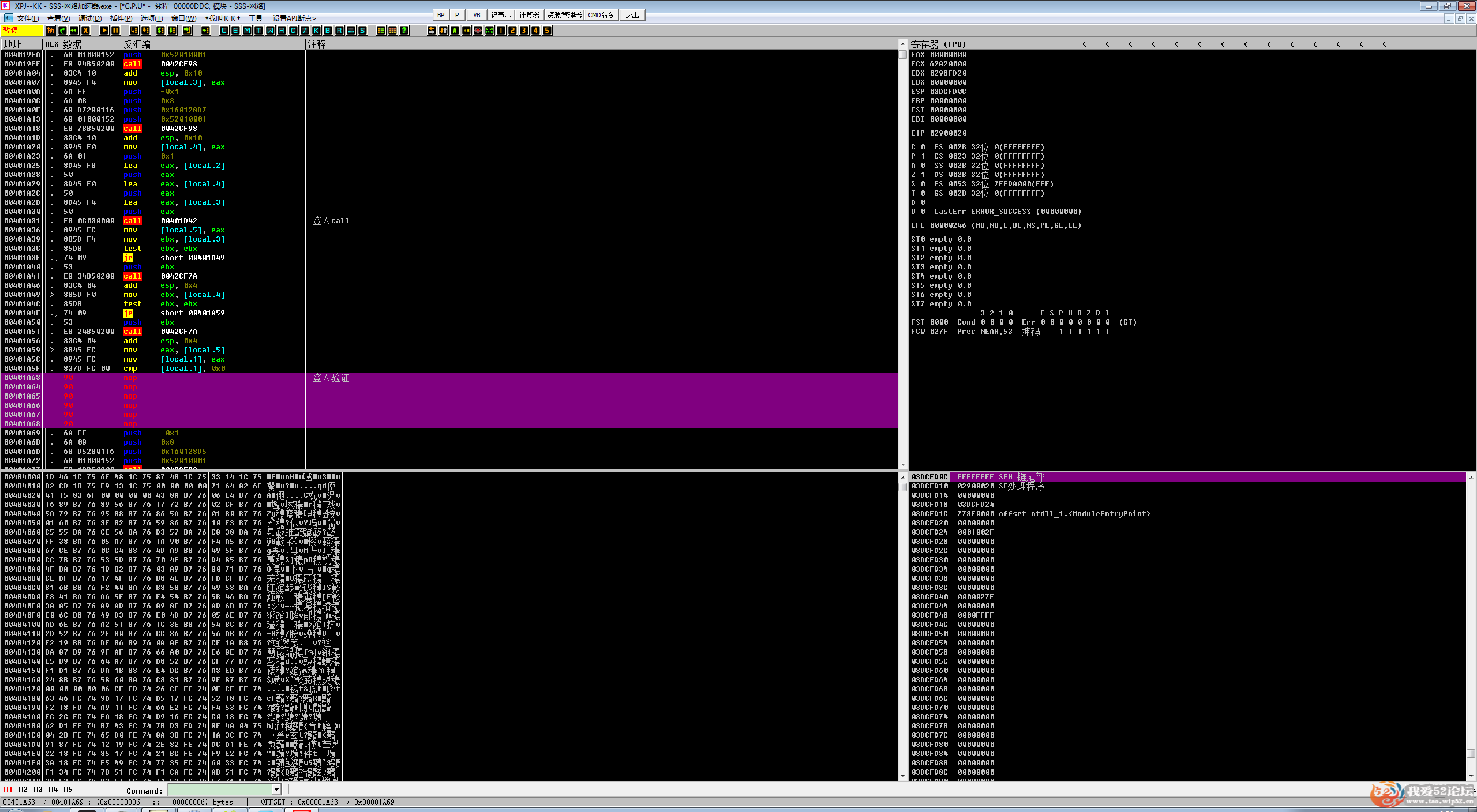1477x812 pixels.
Task: Toggle the numbered preset 5 toolbar button
Action: click(x=547, y=31)
